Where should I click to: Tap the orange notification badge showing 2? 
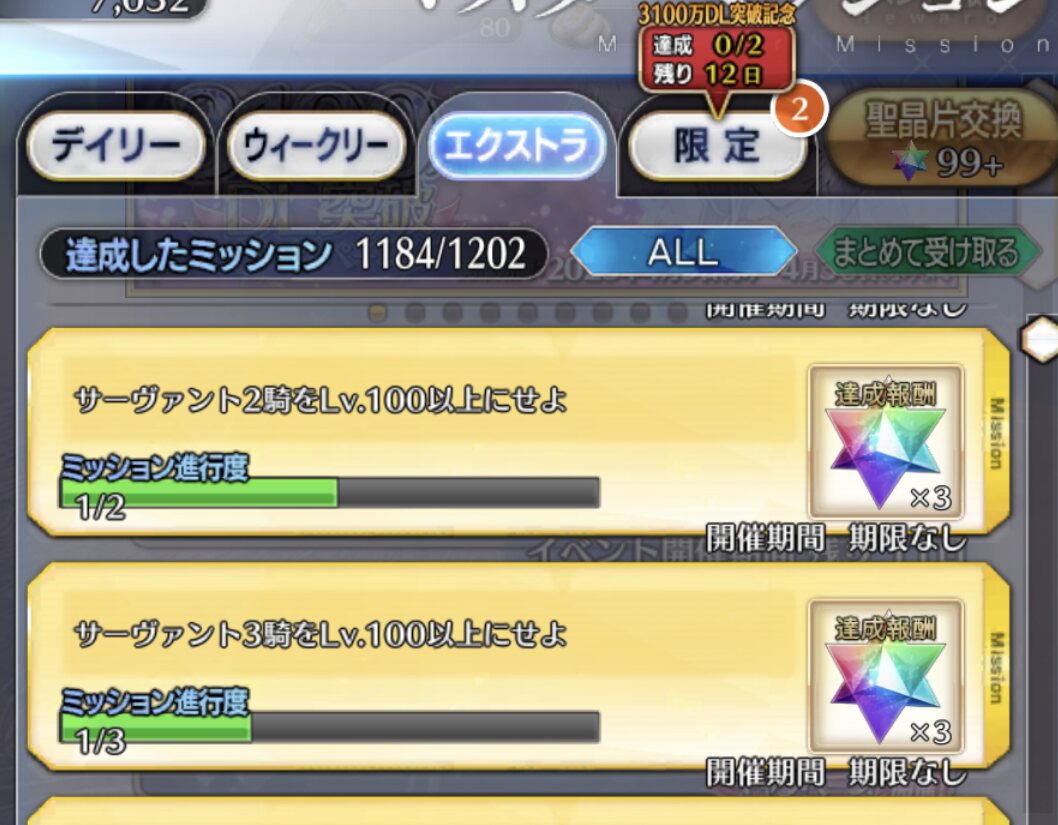[x=799, y=109]
